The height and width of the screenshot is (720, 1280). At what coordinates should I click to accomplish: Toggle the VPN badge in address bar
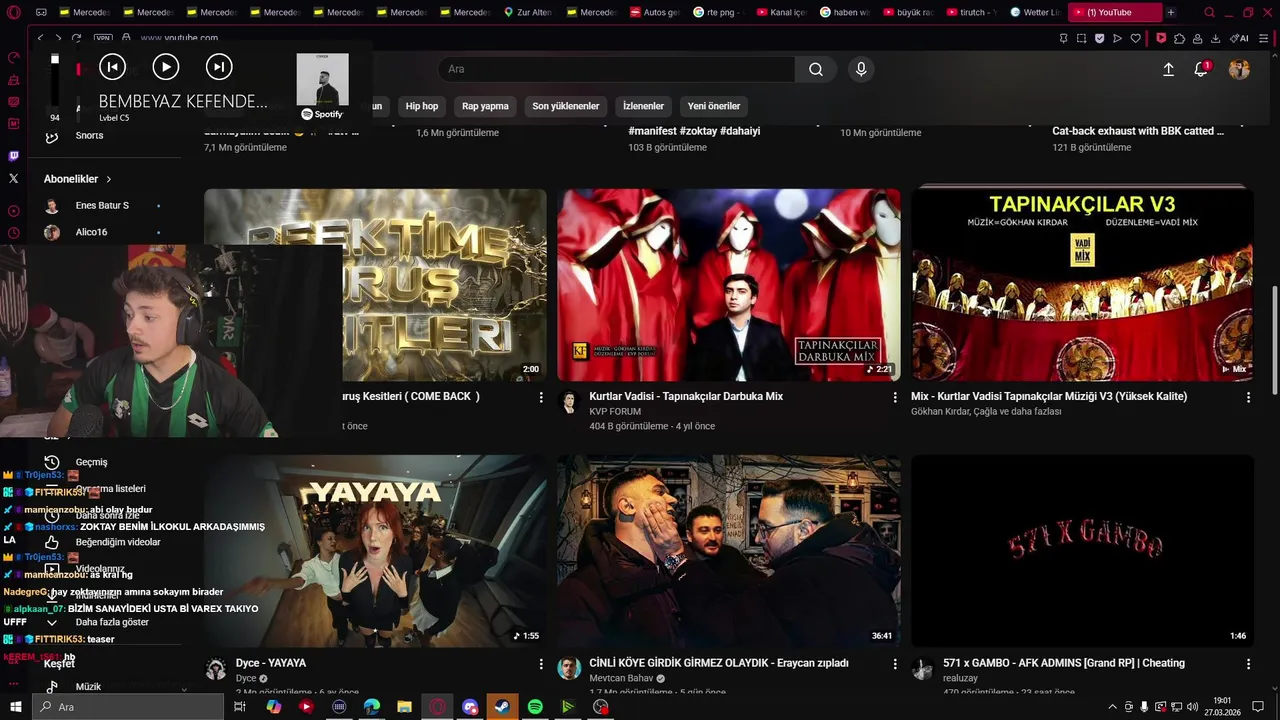(x=103, y=38)
